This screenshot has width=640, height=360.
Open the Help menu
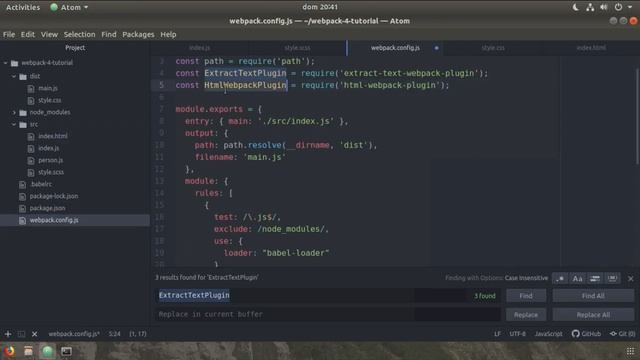pyautogui.click(x=168, y=34)
